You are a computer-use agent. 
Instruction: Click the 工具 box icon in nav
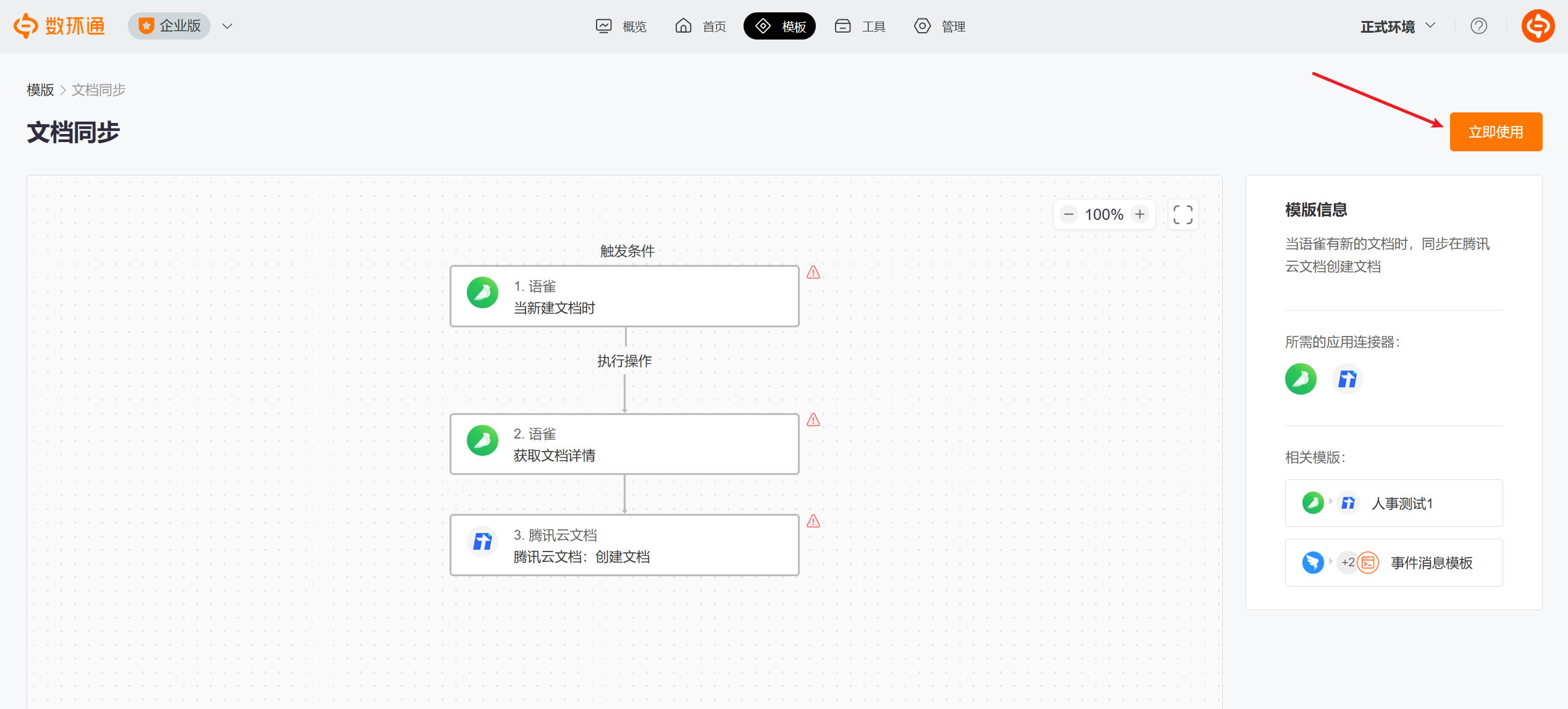click(x=842, y=26)
